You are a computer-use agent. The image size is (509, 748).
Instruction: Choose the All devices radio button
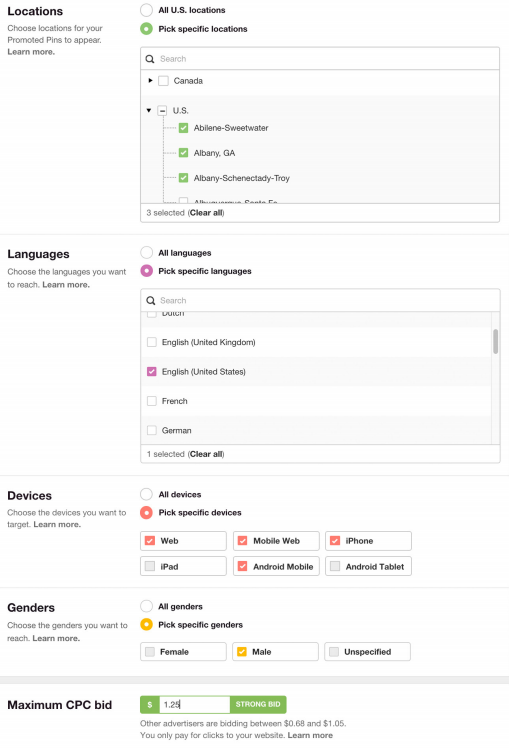click(x=146, y=494)
